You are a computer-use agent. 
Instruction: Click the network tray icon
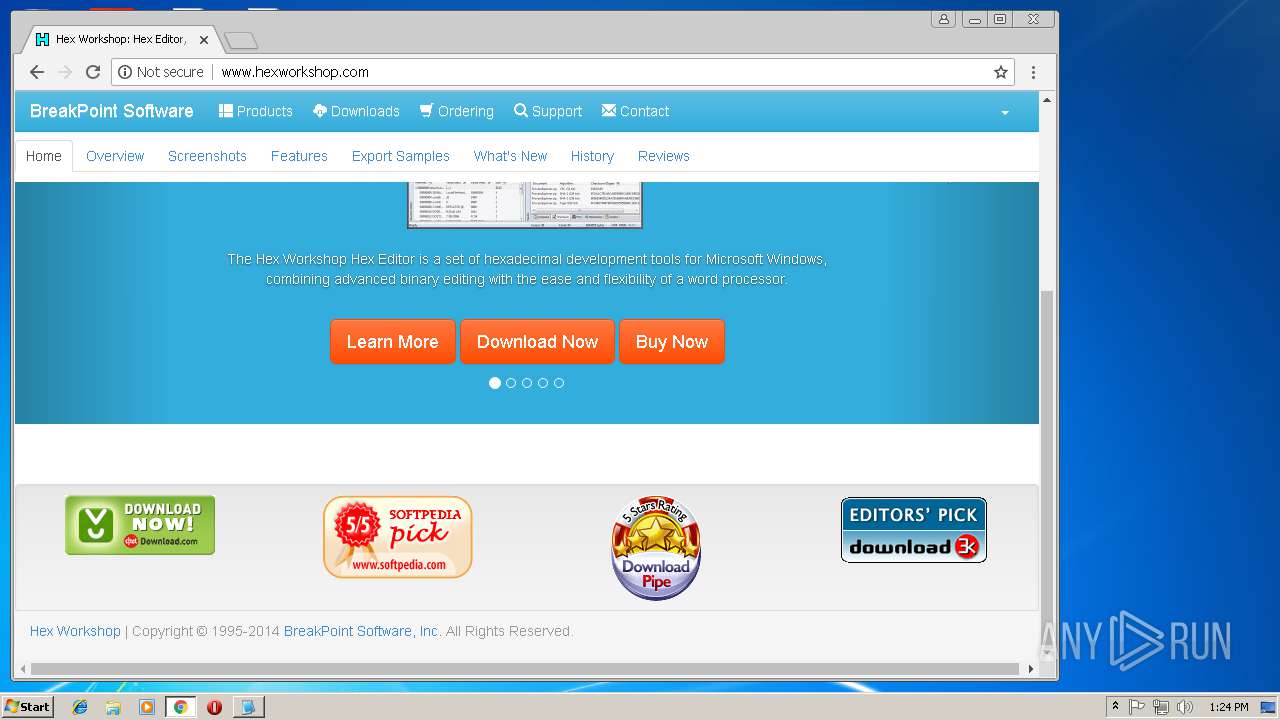pos(1161,707)
